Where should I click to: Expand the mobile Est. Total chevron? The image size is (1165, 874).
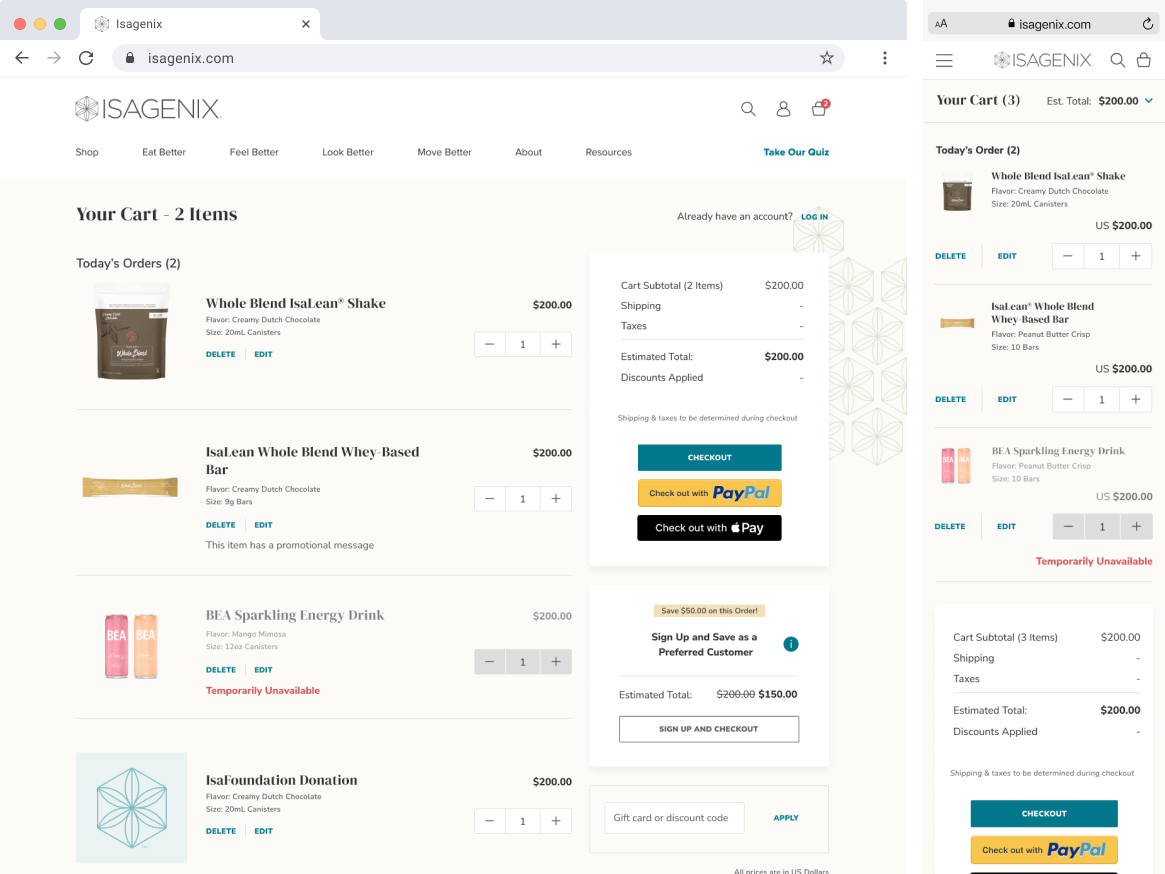pyautogui.click(x=1149, y=100)
